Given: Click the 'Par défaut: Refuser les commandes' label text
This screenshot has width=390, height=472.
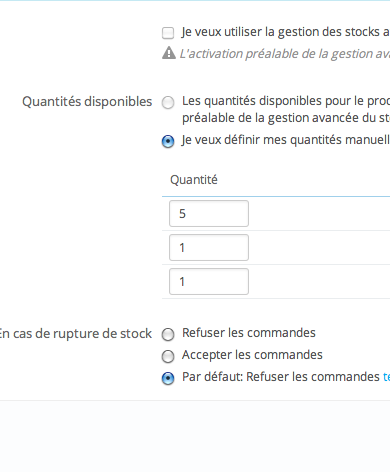Looking at the screenshot, I should 281,377.
